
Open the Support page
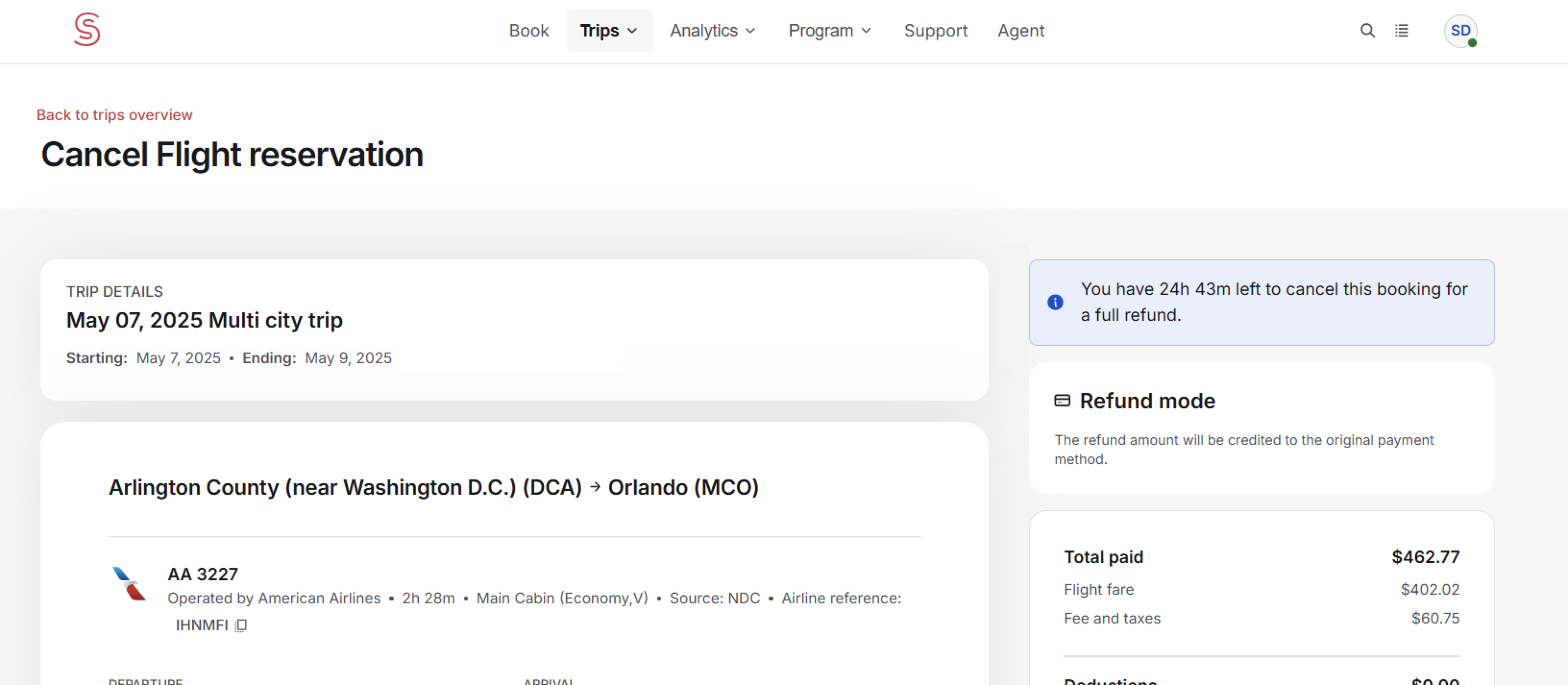pos(935,30)
